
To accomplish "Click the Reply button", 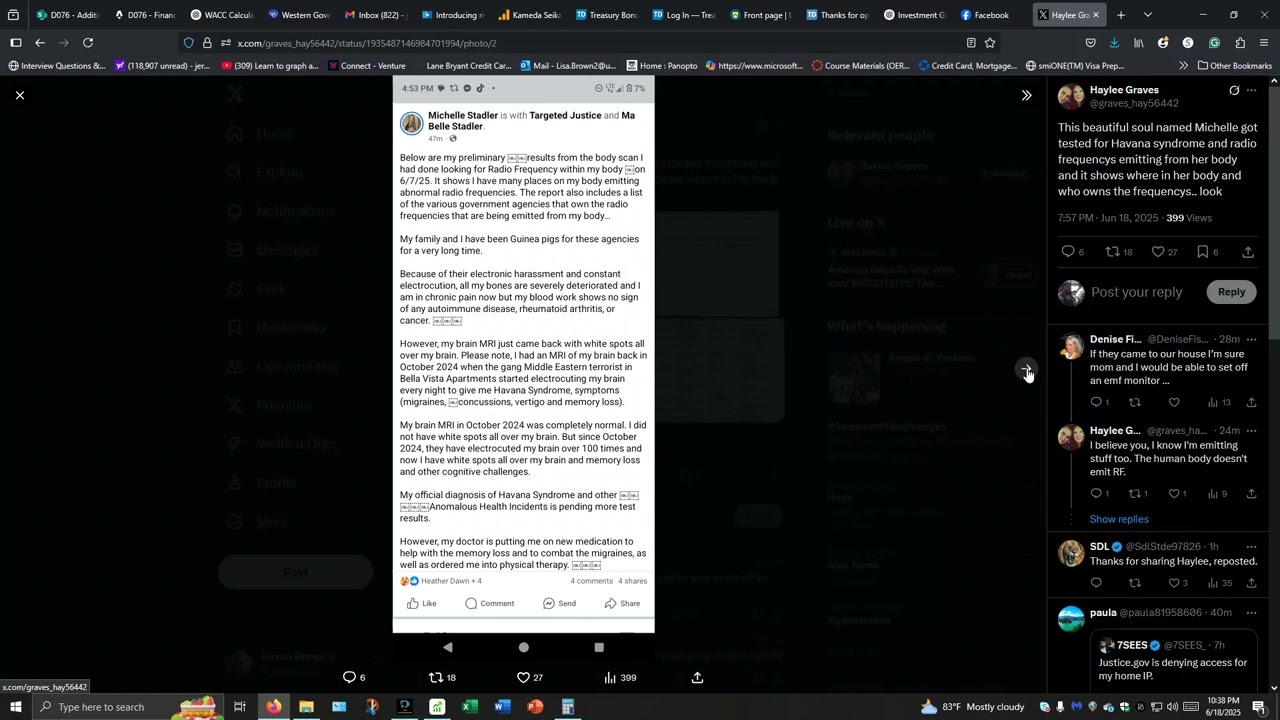I will click(1231, 292).
